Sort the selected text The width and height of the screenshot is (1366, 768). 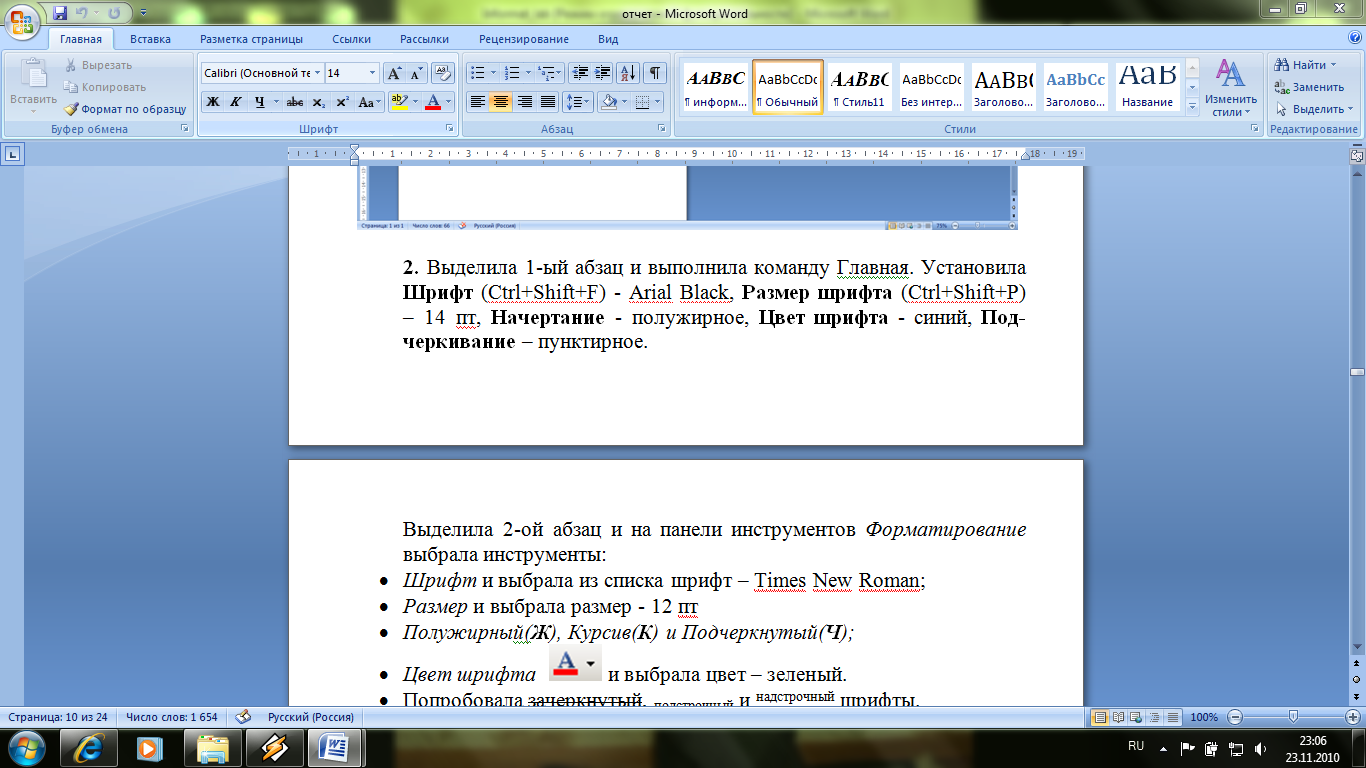[x=628, y=73]
